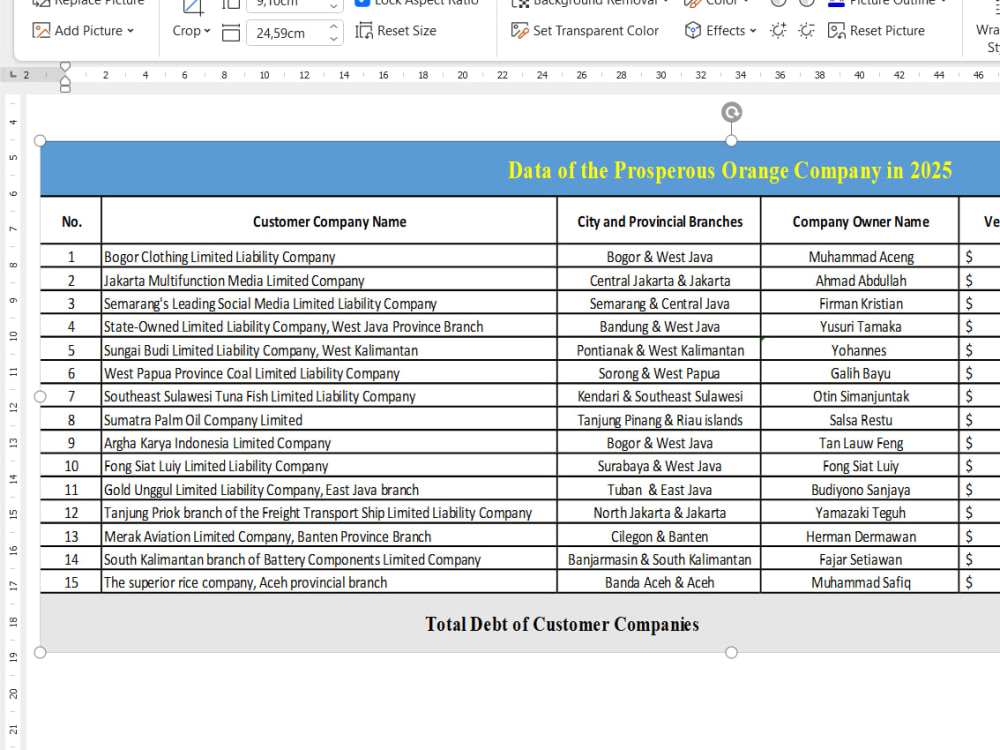Viewport: 1000px width, 750px height.
Task: Click 'Central Jakarta & Jakarta' branch cell
Action: pos(660,281)
